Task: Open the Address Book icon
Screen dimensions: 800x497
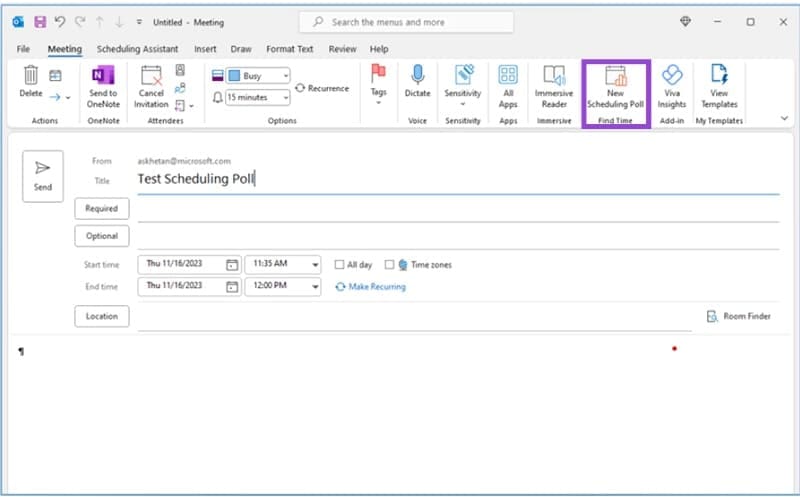Action: pyautogui.click(x=180, y=70)
